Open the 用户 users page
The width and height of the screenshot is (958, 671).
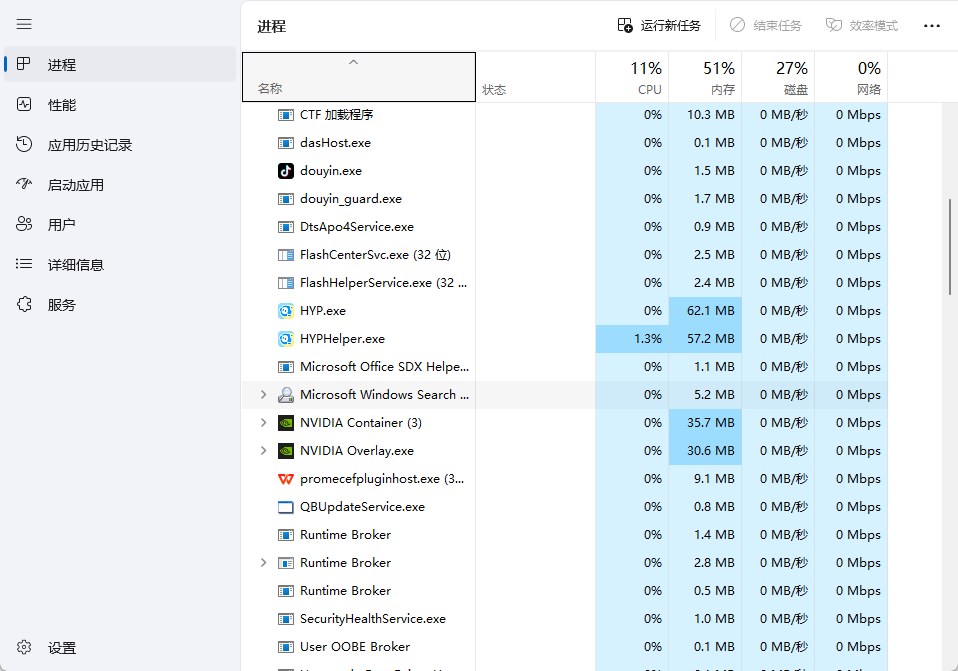tap(61, 225)
